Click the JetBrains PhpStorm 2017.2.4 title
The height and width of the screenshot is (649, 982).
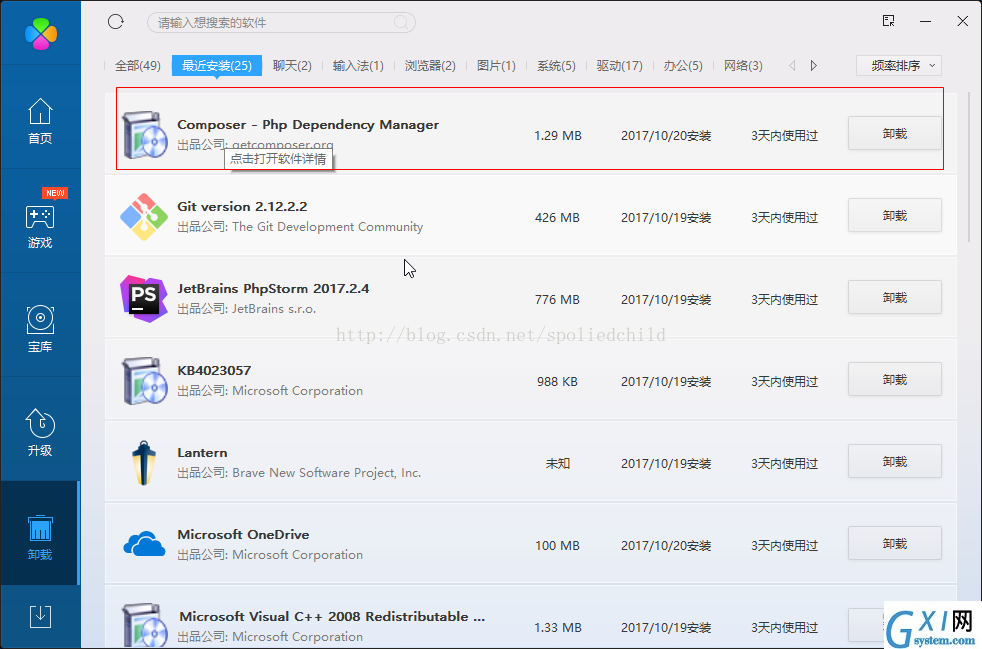coord(273,288)
